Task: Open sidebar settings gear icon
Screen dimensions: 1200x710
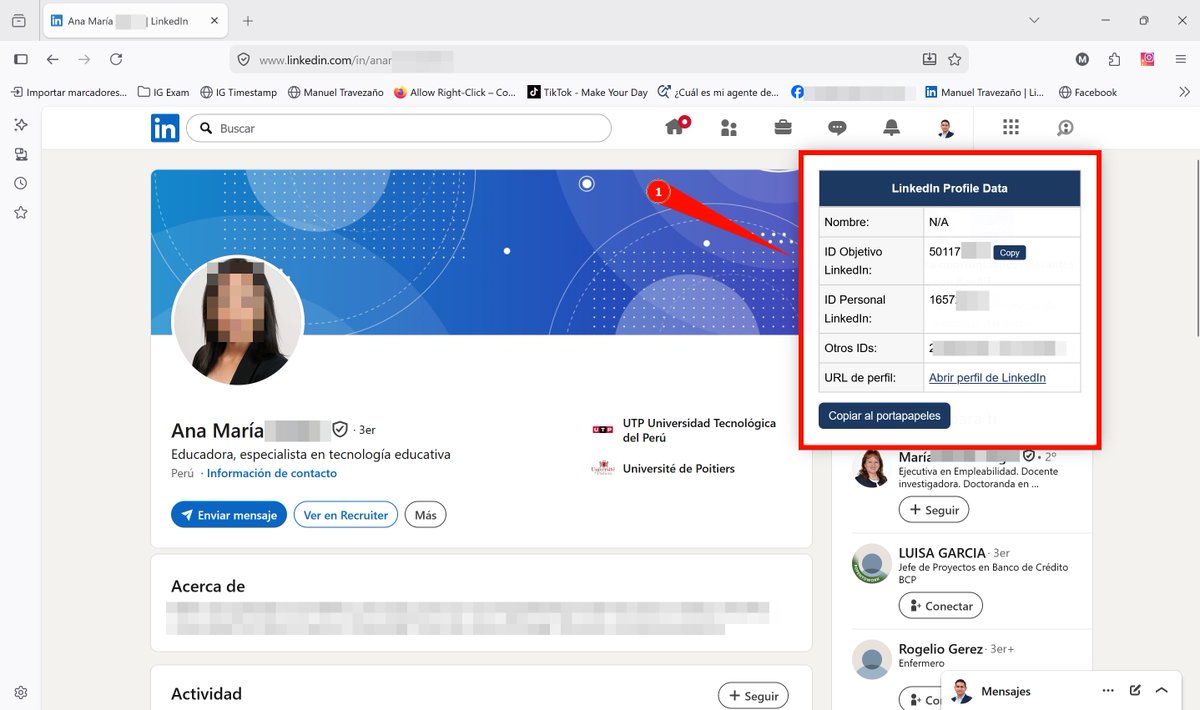Action: 20,692
